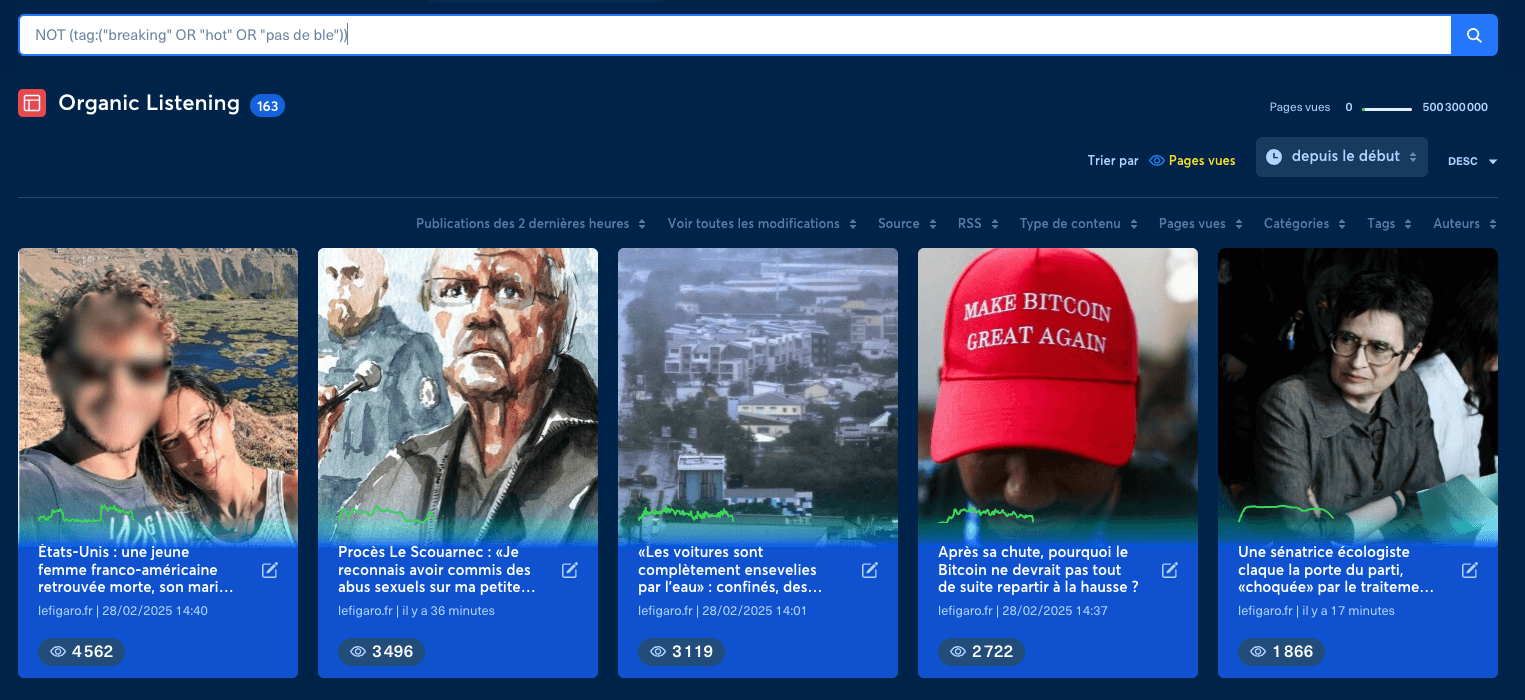This screenshot has width=1525, height=700.
Task: Open Voir toutes les modifications filter
Action: [x=762, y=224]
